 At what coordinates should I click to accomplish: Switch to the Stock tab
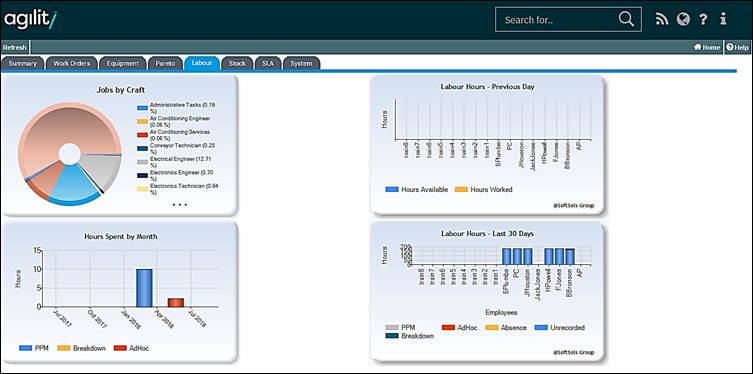pyautogui.click(x=237, y=63)
